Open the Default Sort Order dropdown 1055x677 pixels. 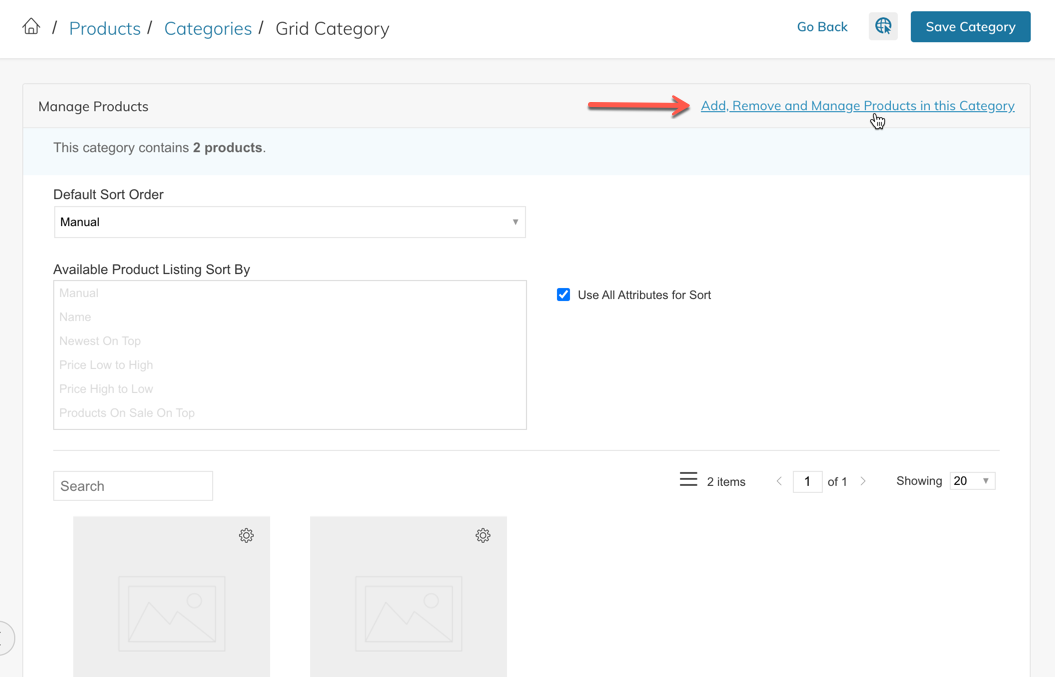[x=290, y=222]
